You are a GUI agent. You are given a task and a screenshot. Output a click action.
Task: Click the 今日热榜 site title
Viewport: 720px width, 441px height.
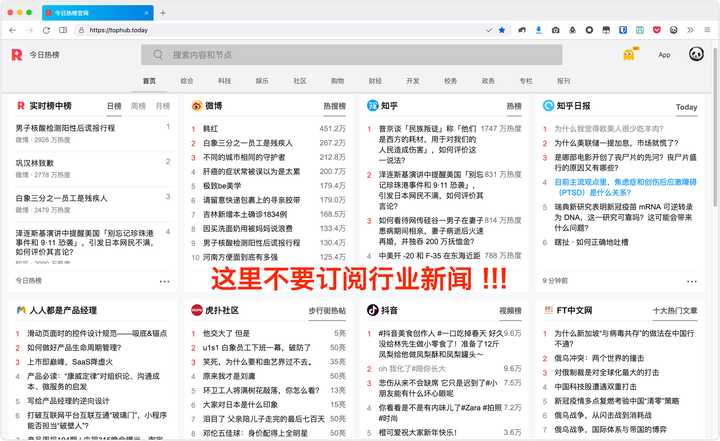click(x=45, y=55)
